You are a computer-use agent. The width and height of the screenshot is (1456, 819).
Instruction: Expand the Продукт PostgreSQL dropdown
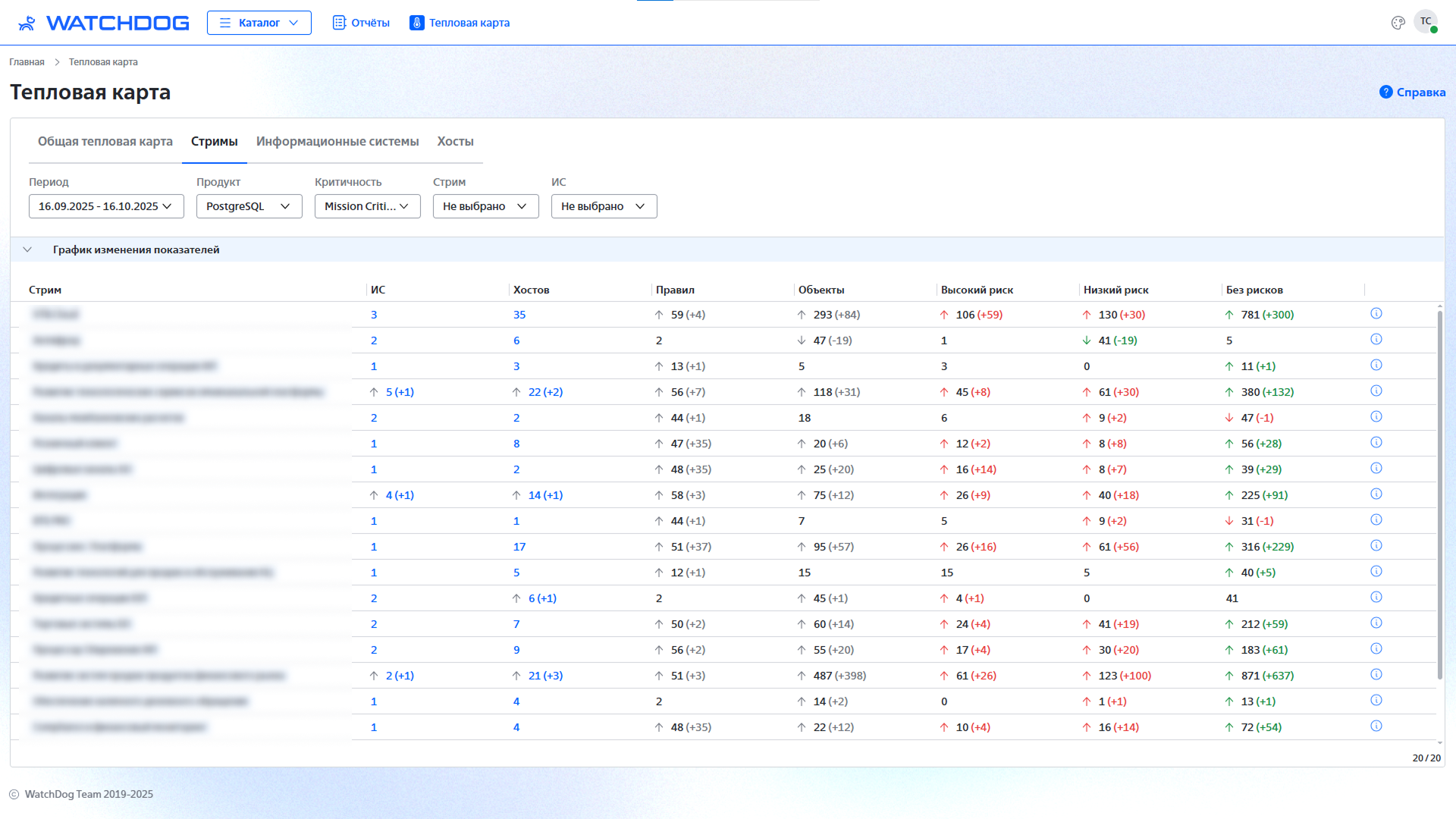[x=249, y=206]
